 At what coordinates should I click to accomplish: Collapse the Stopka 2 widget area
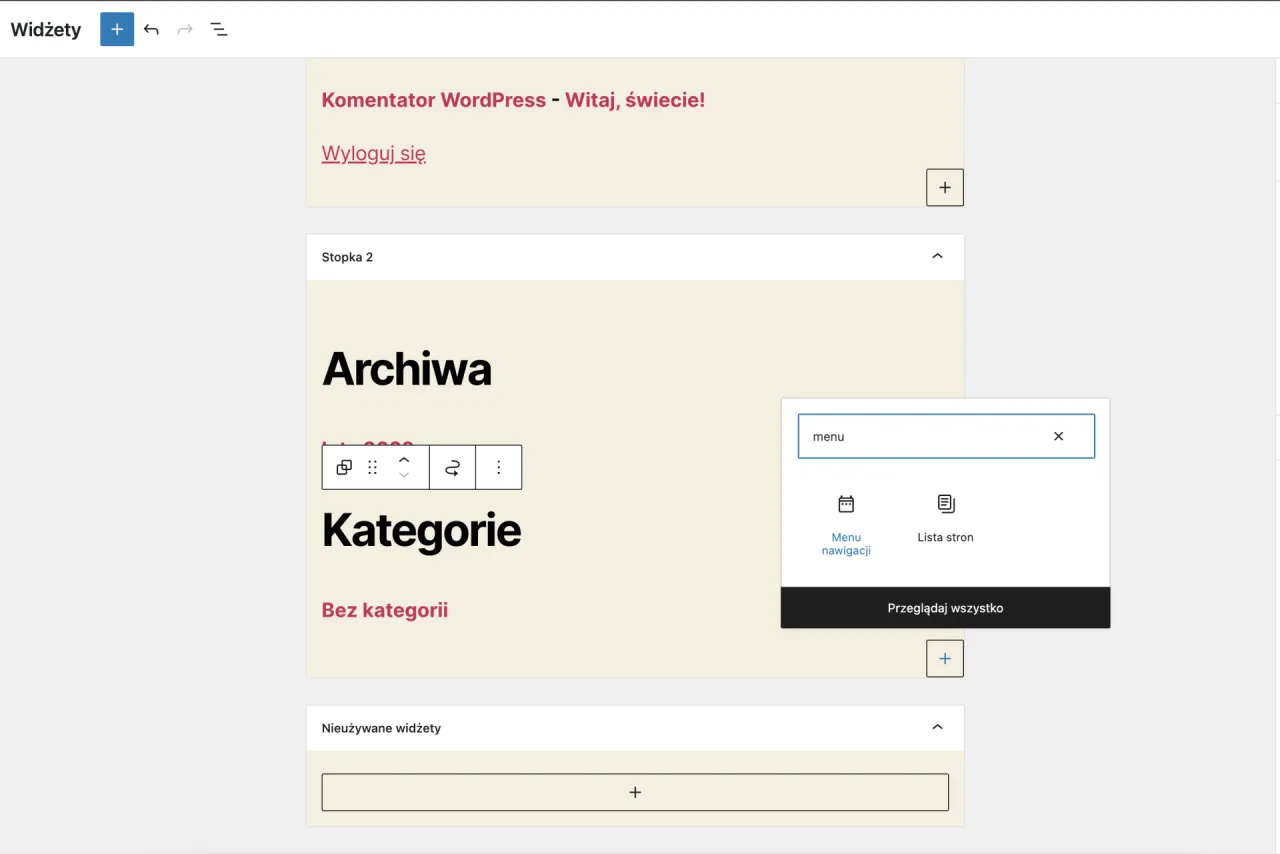pos(937,257)
